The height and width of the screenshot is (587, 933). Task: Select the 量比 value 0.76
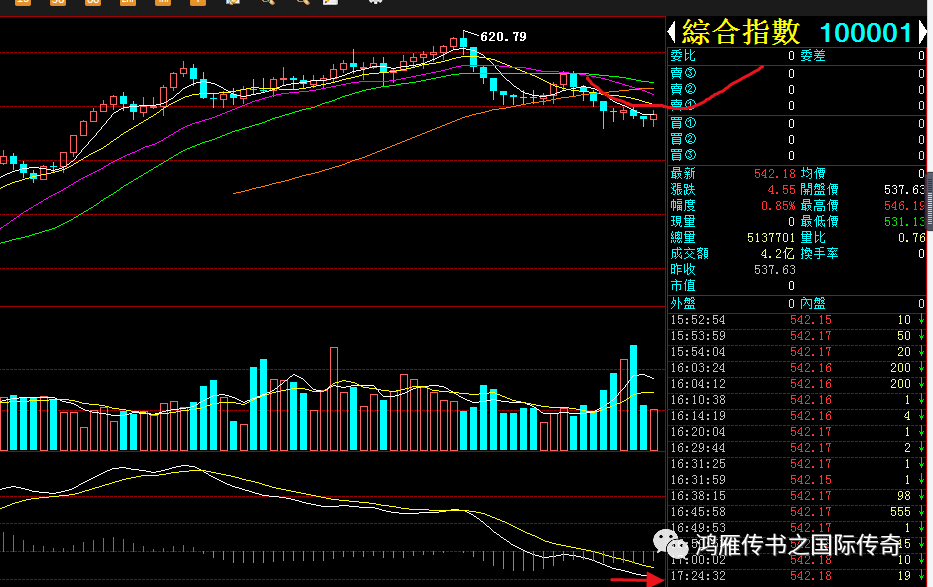(912, 238)
